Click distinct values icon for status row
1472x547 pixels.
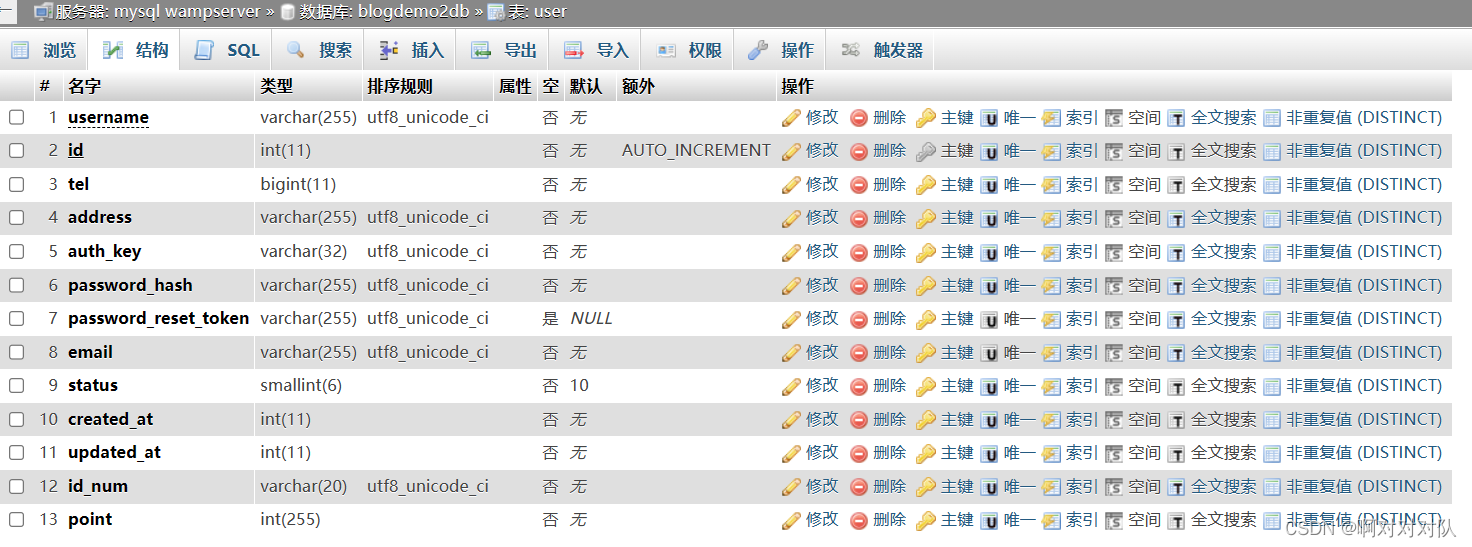point(1272,386)
